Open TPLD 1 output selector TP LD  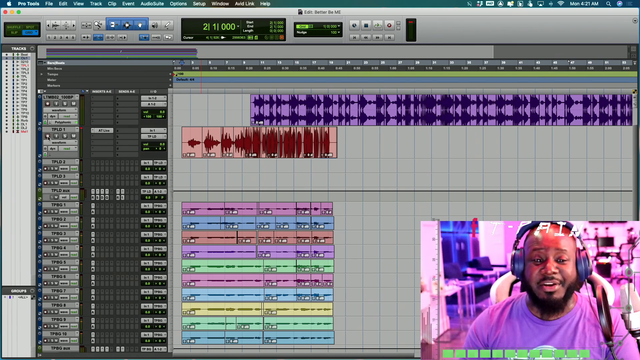coord(153,136)
